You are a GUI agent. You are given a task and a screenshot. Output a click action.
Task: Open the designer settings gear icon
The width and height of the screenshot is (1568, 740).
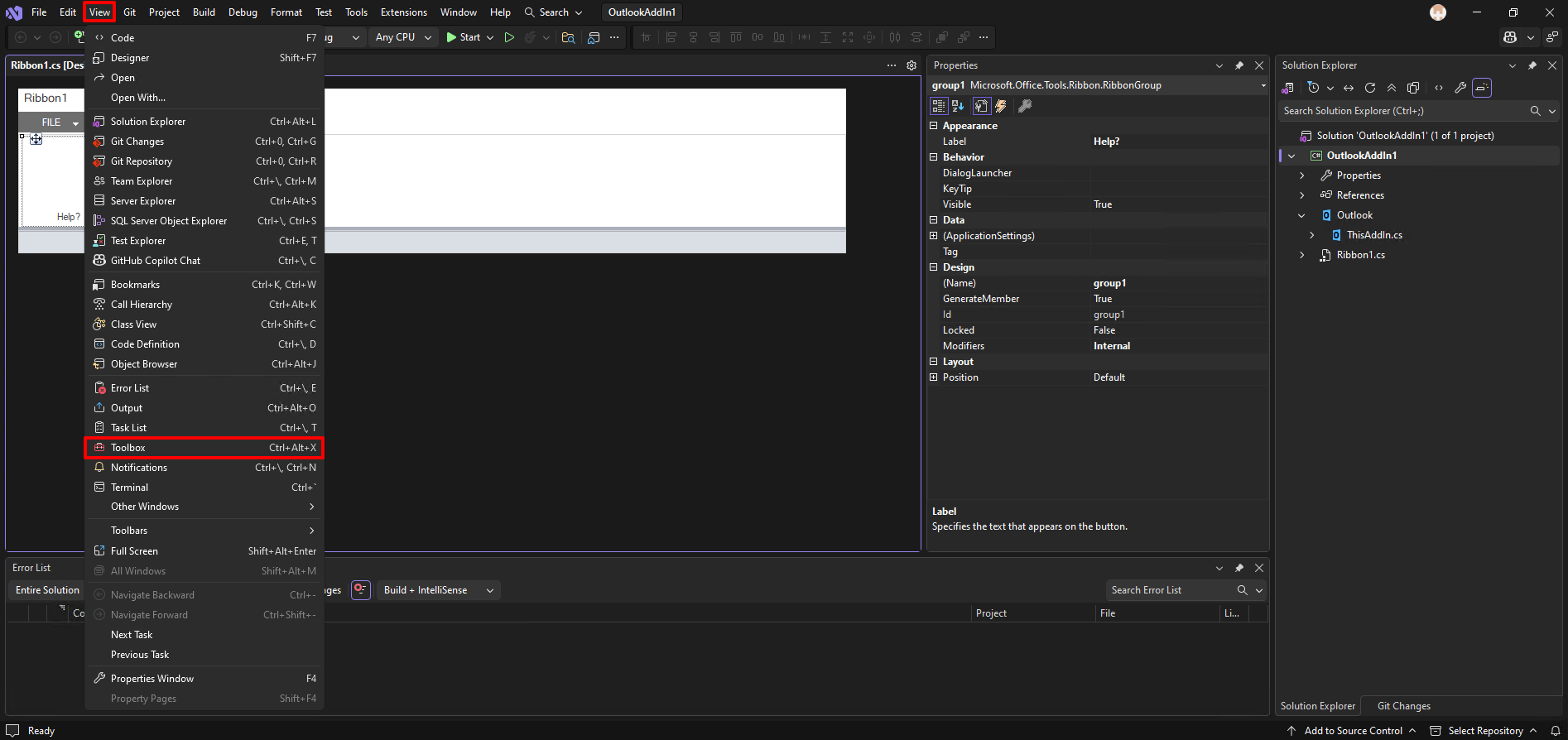coord(911,65)
